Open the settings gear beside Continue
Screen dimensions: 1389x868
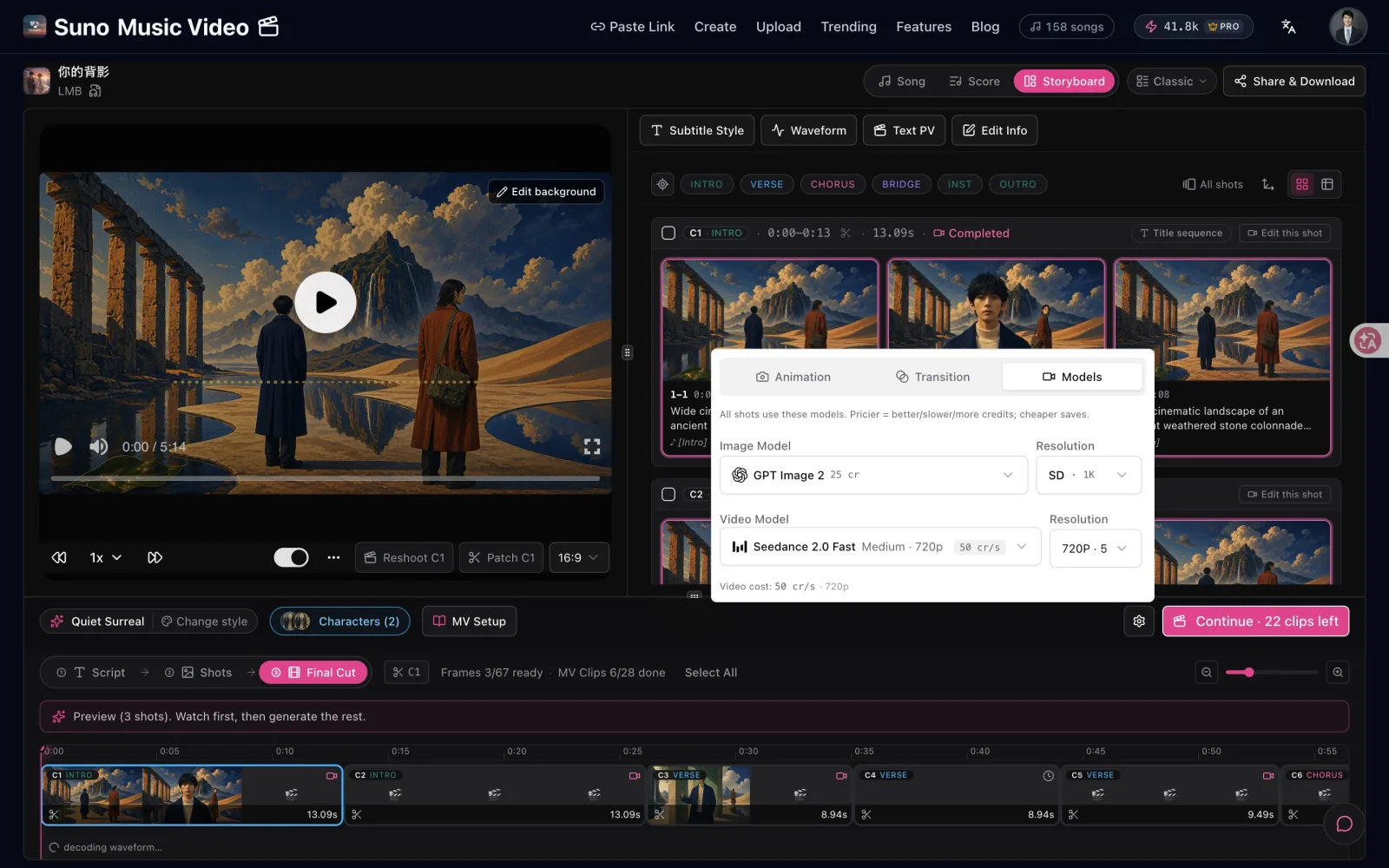pos(1139,621)
